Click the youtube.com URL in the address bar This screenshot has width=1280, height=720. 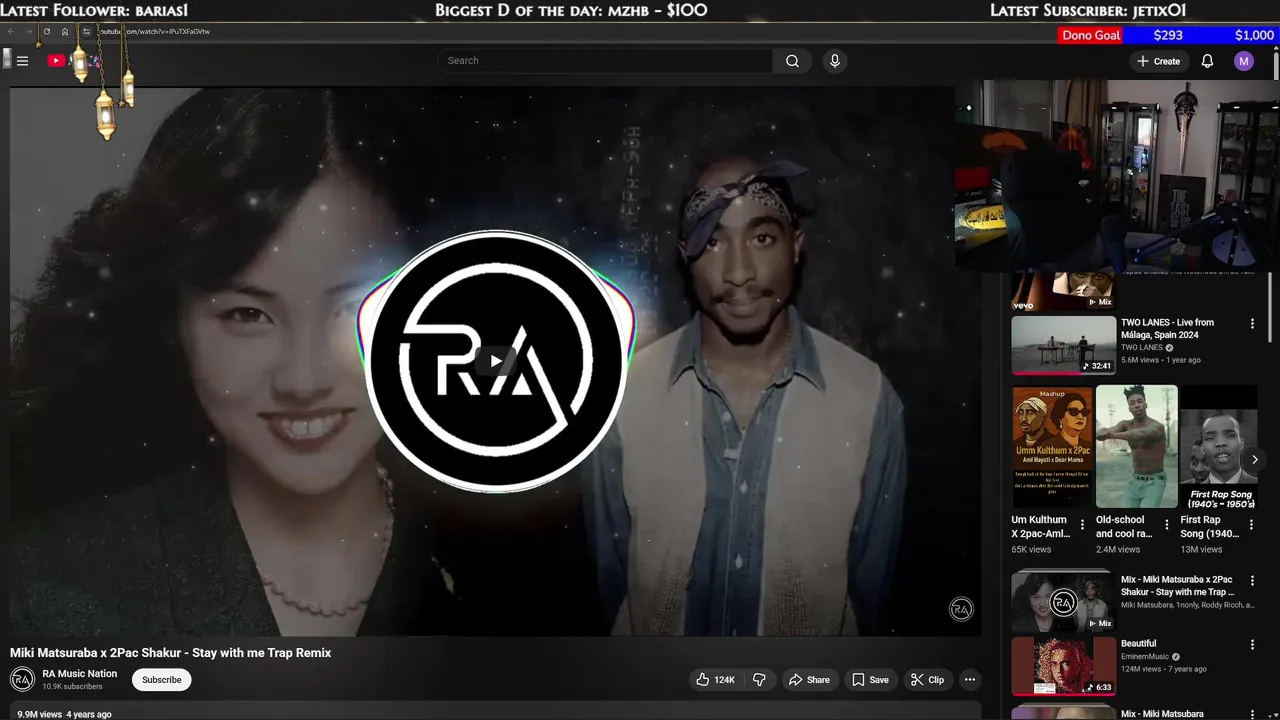point(154,32)
